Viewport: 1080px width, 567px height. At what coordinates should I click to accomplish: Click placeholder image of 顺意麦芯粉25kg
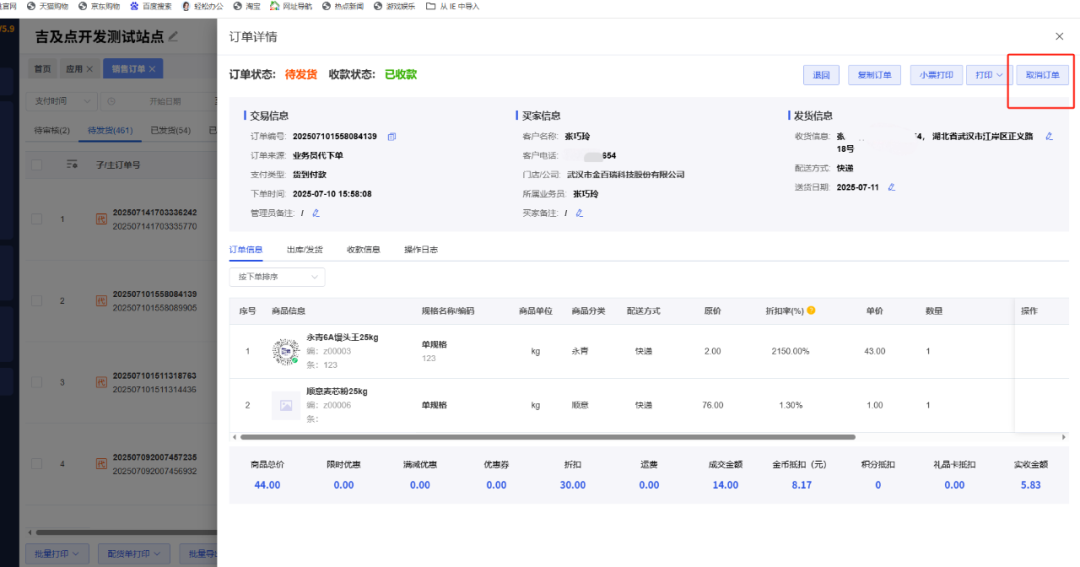[285, 405]
